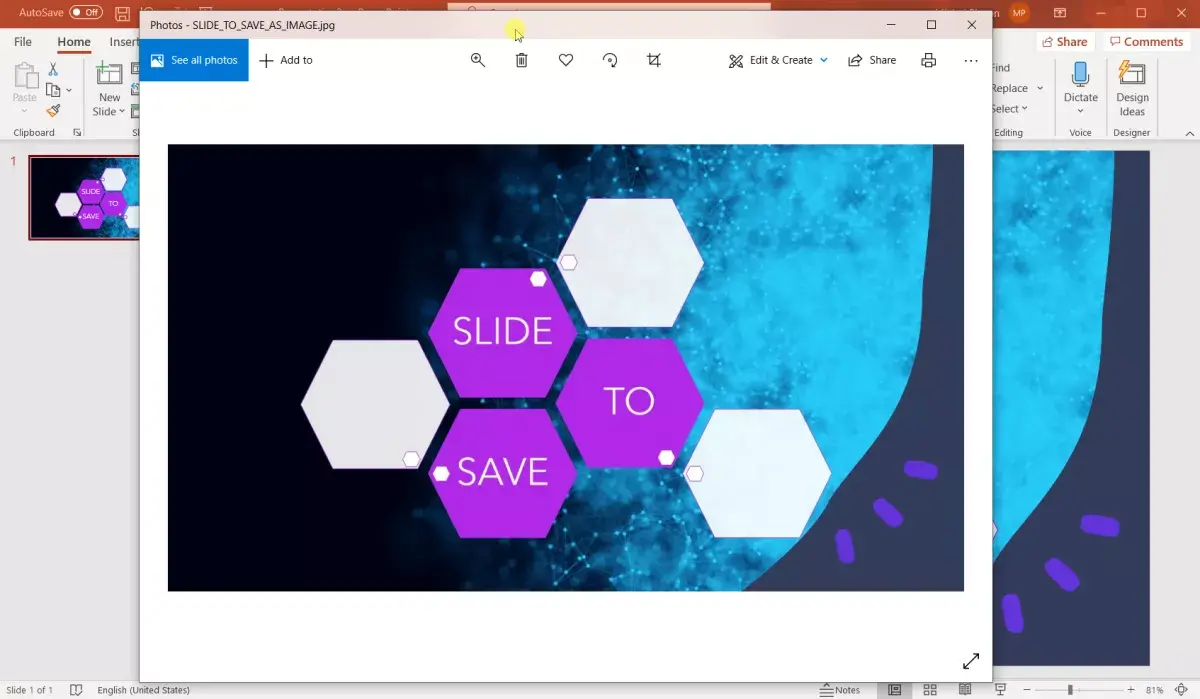Toggle AutoSave switch in PowerPoint
Viewport: 1200px width, 699px height.
click(85, 12)
